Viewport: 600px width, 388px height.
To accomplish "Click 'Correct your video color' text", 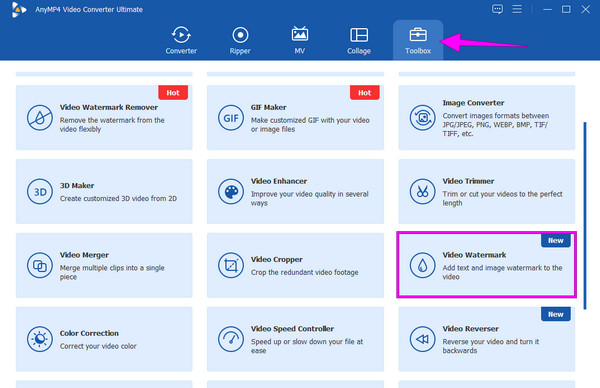I will pyautogui.click(x=98, y=346).
